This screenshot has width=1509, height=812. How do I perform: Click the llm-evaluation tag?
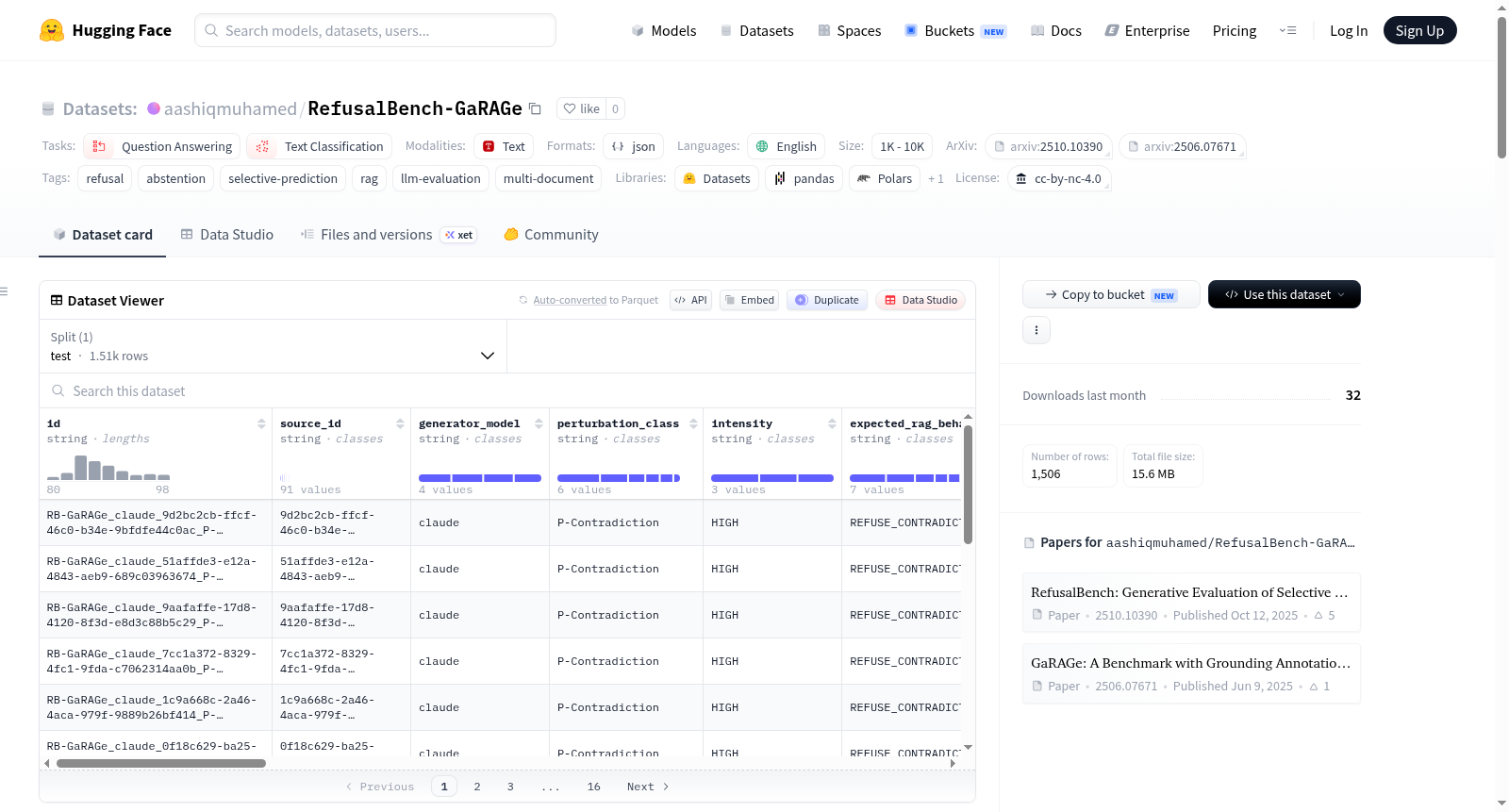coord(440,178)
